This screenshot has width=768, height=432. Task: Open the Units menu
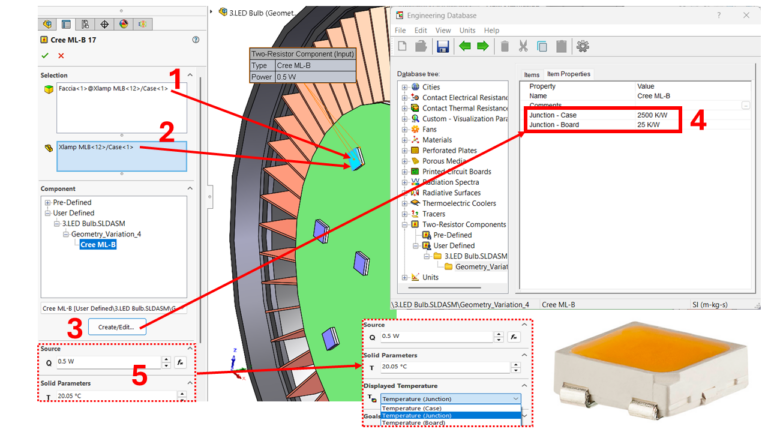(467, 30)
